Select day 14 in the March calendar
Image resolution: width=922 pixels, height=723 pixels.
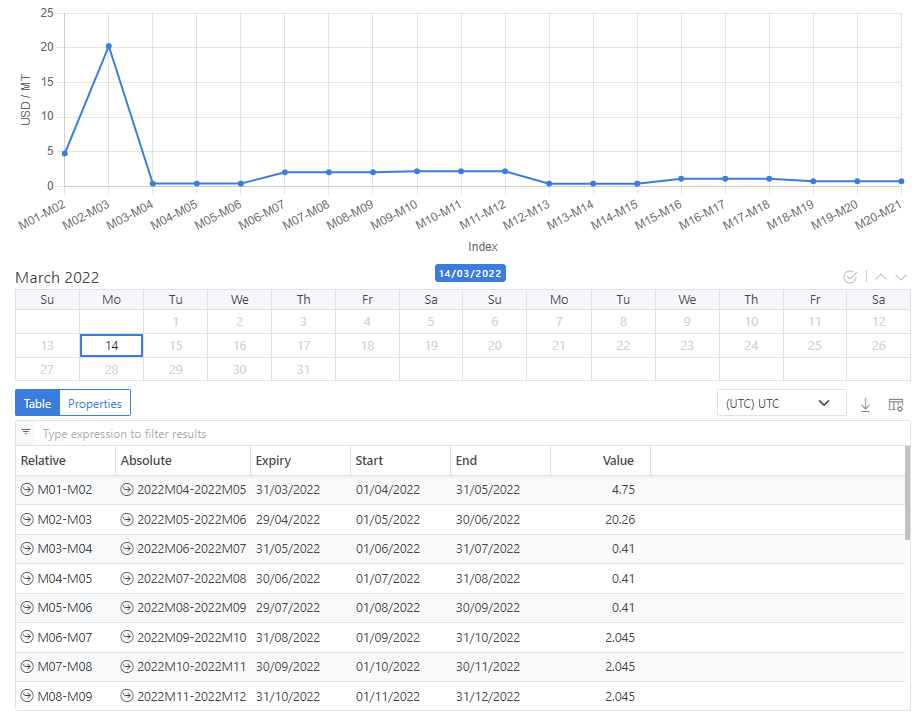point(111,346)
